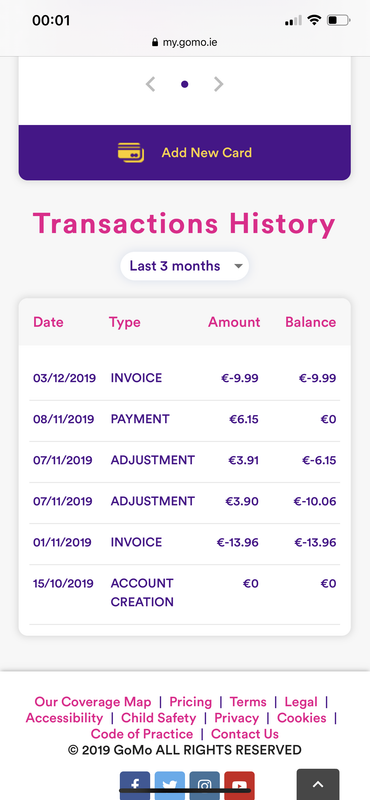370x800 pixels.
Task: Open the Last 3 months dropdown
Action: click(x=185, y=266)
